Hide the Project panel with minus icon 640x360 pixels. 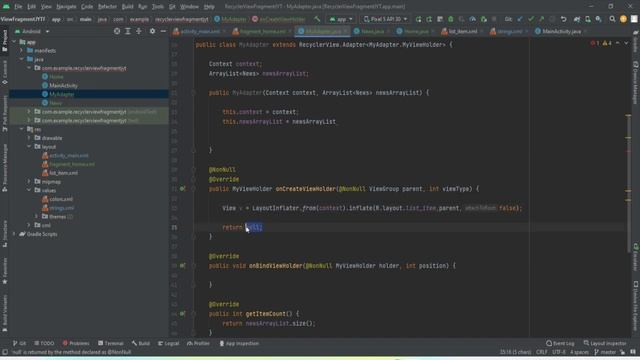(x=163, y=31)
